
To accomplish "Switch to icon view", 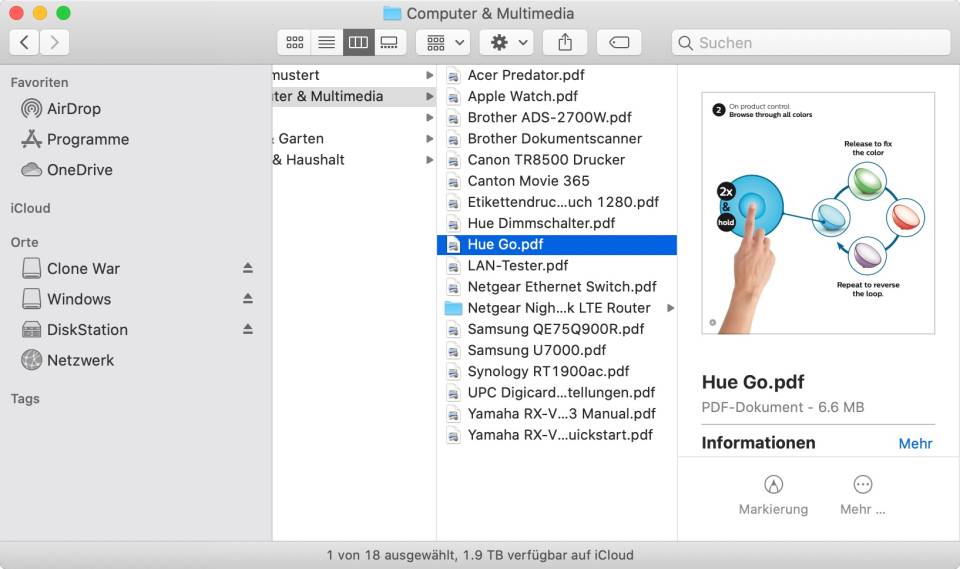I will (294, 42).
